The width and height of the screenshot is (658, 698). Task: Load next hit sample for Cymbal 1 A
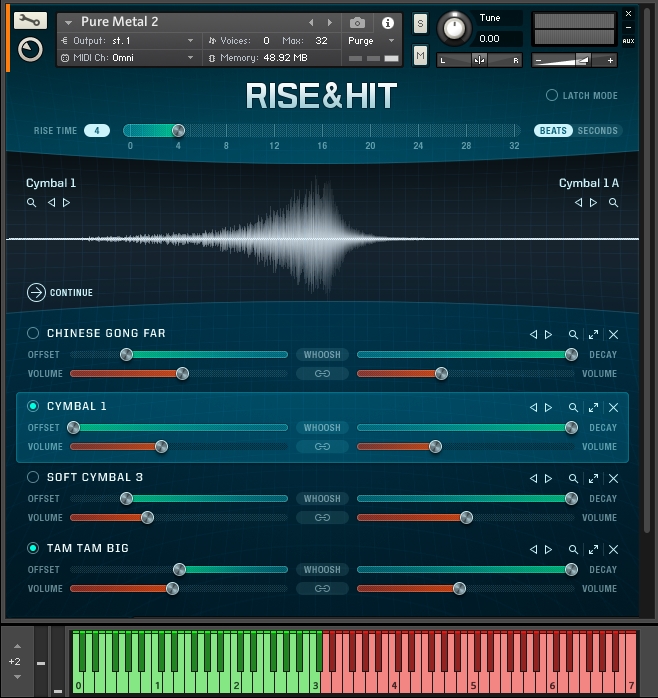[x=593, y=203]
